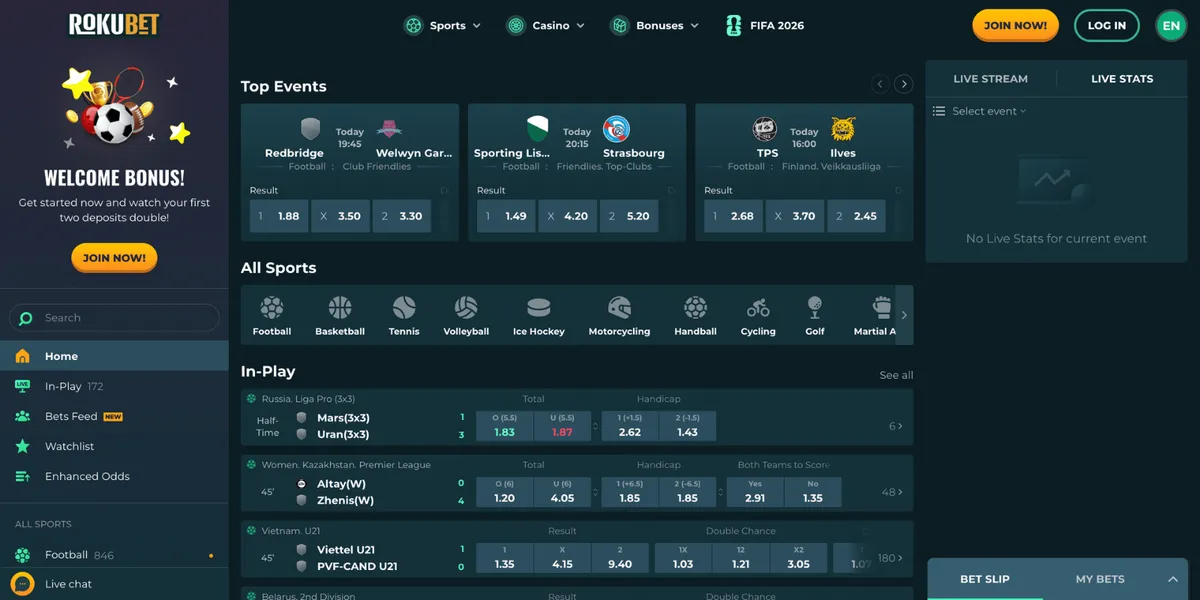Bet handicap 2 (-1.5) at 1.43
This screenshot has height=600, width=1200.
(687, 425)
